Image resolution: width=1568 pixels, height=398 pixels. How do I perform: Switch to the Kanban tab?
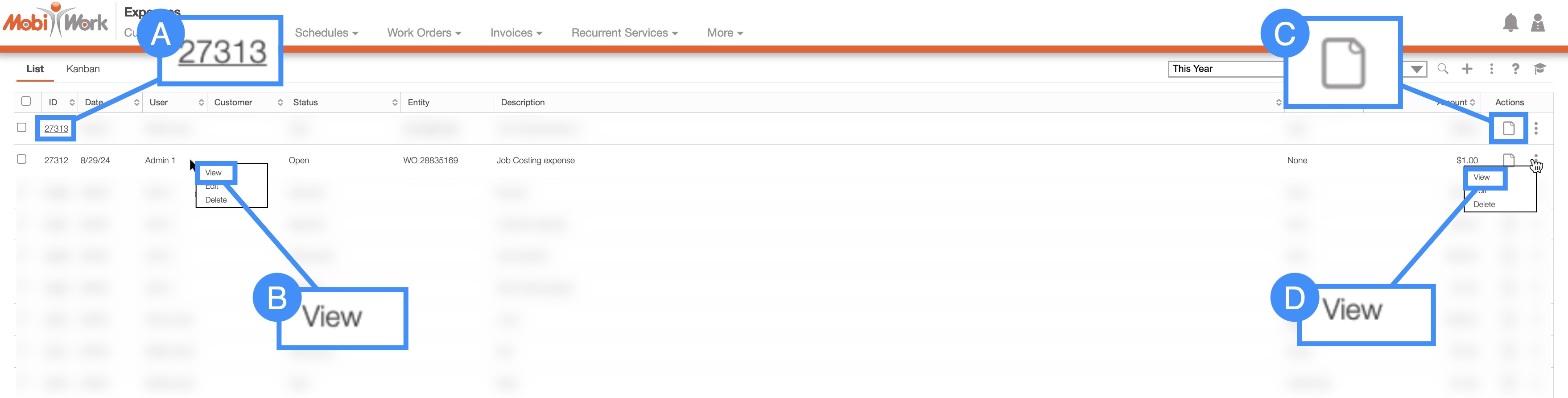pyautogui.click(x=83, y=69)
